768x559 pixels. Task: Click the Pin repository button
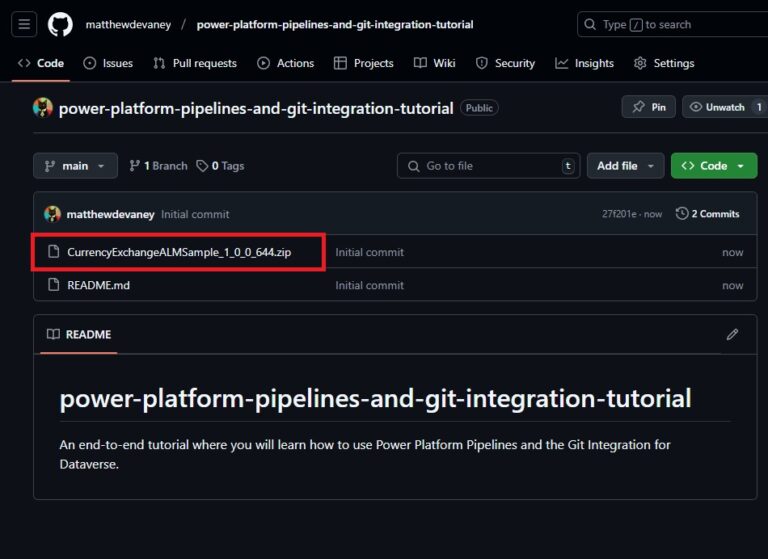click(648, 107)
